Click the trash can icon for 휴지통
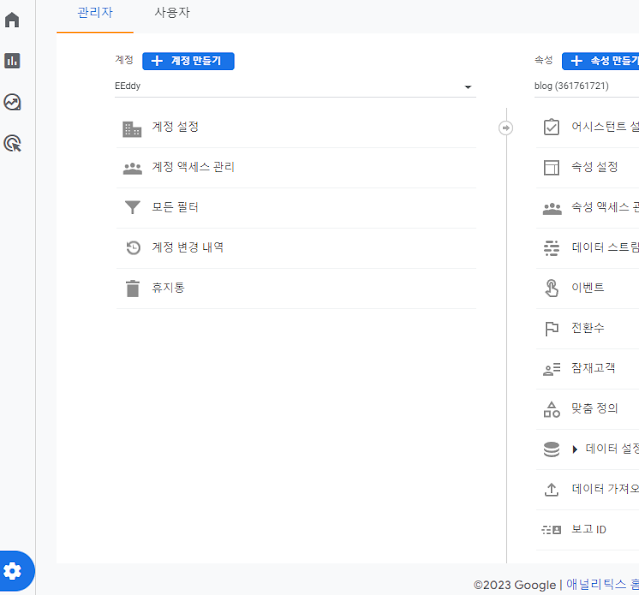Viewport: 639px width, 595px height. tap(132, 288)
